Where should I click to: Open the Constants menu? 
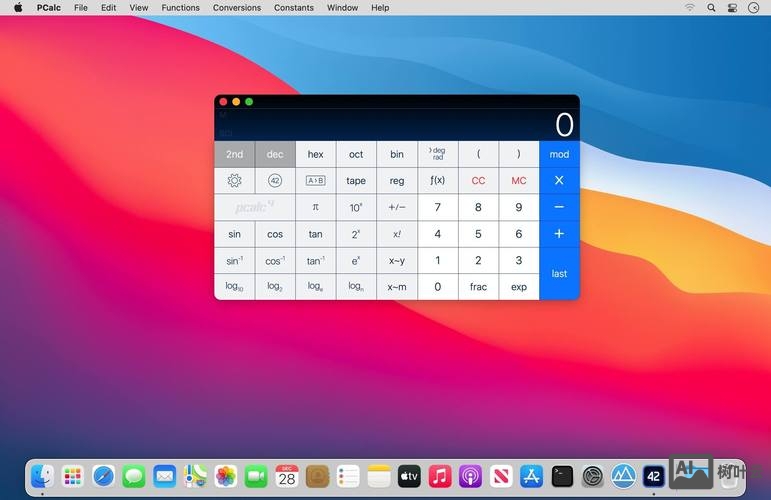point(294,7)
